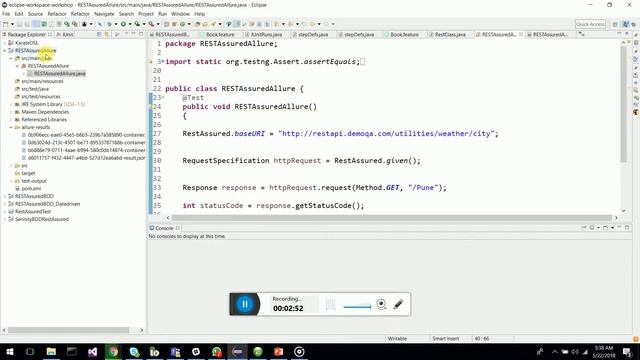
Task: Open the Navigate menu
Action: click(x=104, y=14)
